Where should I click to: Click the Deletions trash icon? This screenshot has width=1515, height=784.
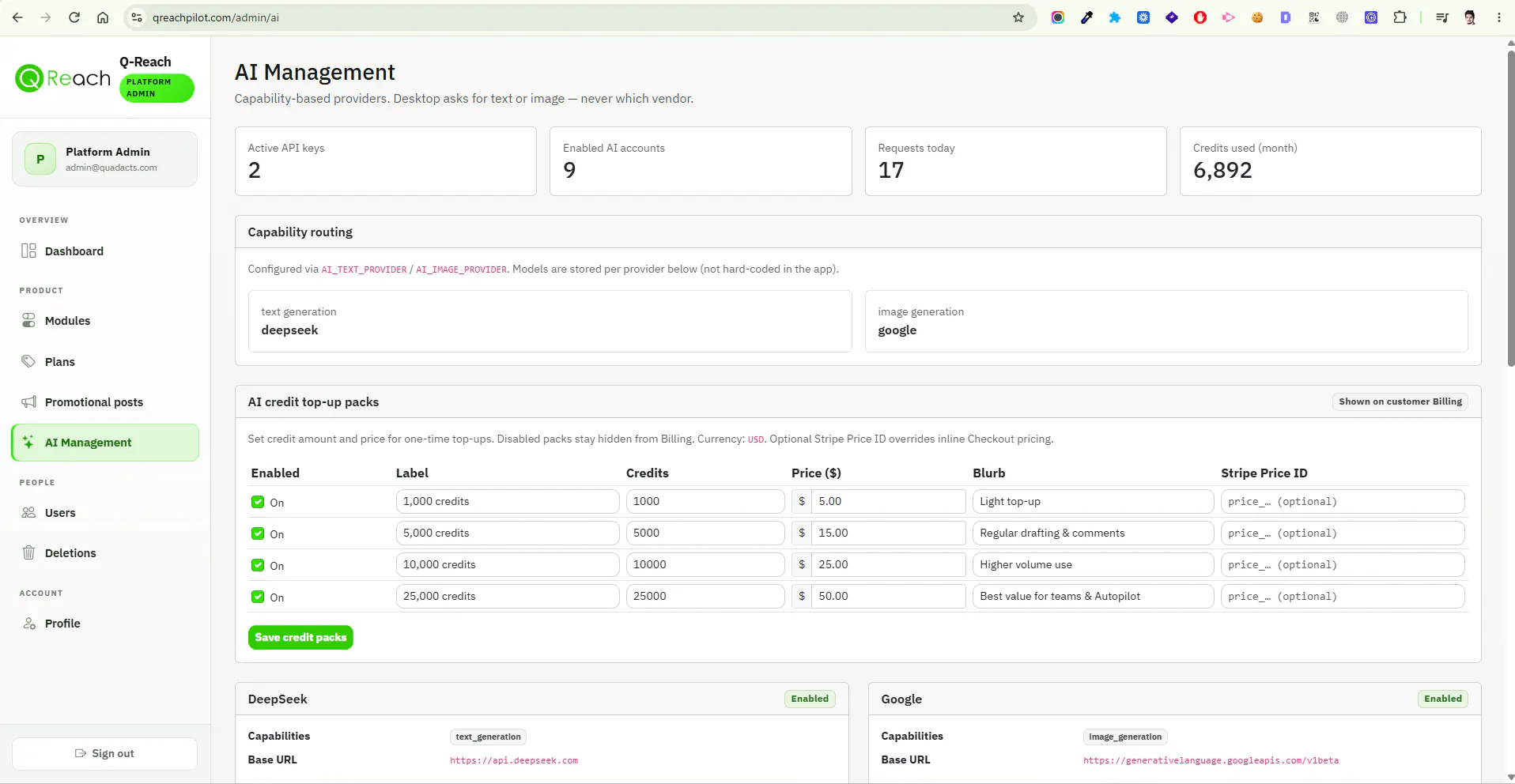click(28, 552)
